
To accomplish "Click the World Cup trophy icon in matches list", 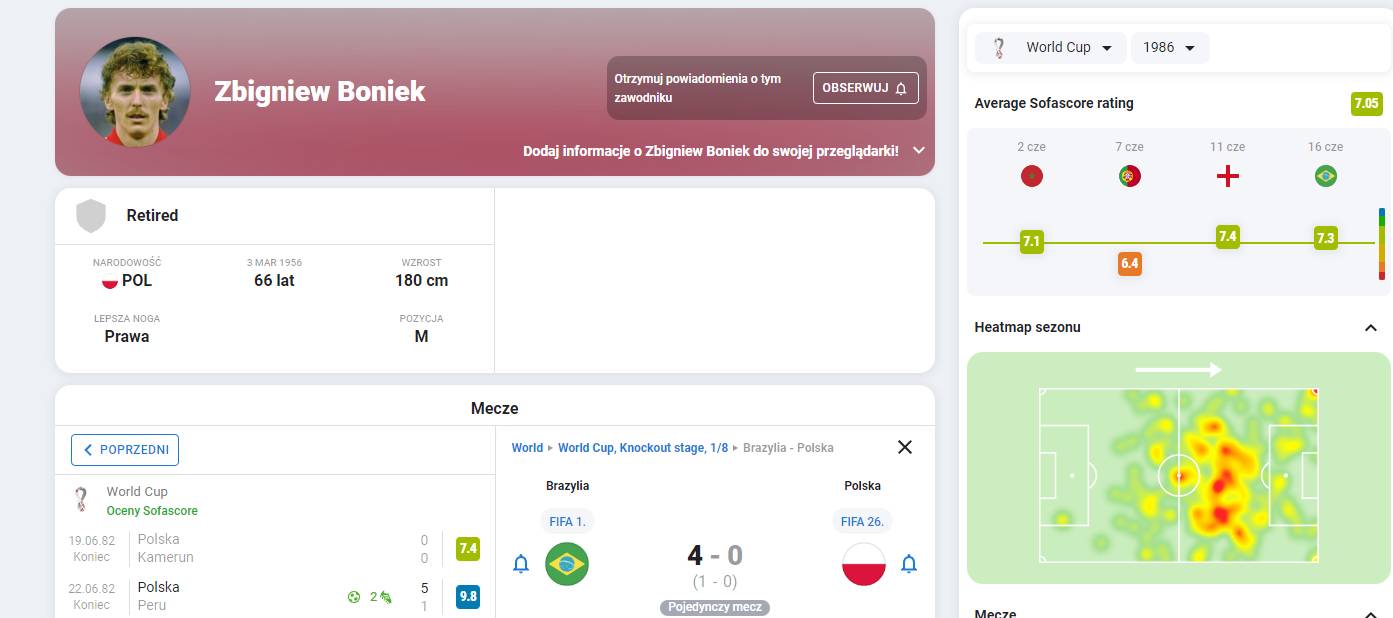I will [x=82, y=499].
